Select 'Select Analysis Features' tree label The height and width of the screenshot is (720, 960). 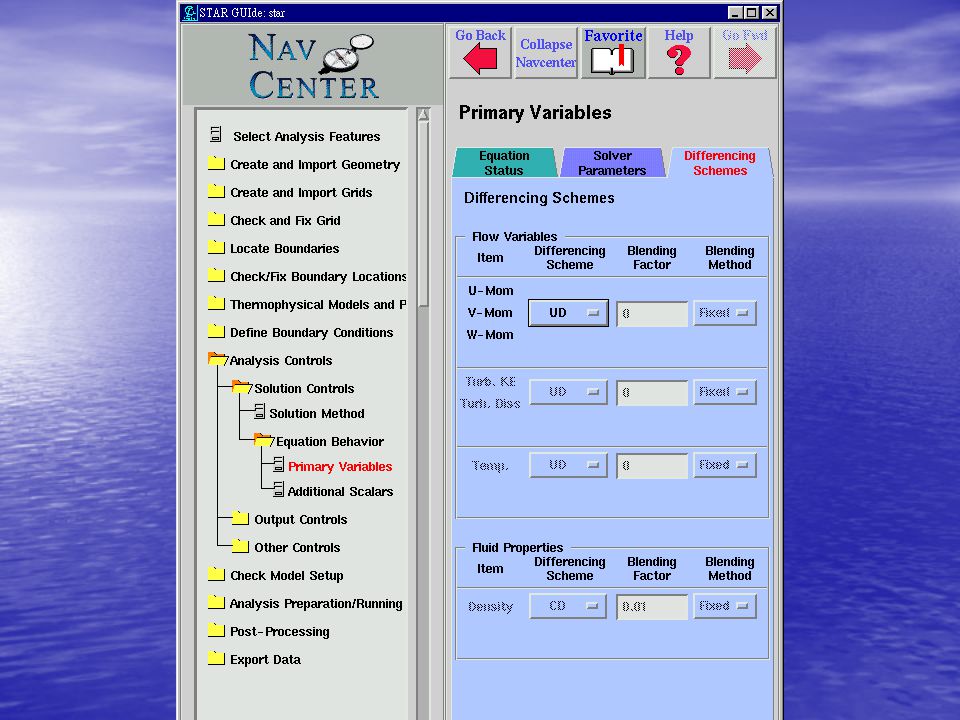coord(307,137)
